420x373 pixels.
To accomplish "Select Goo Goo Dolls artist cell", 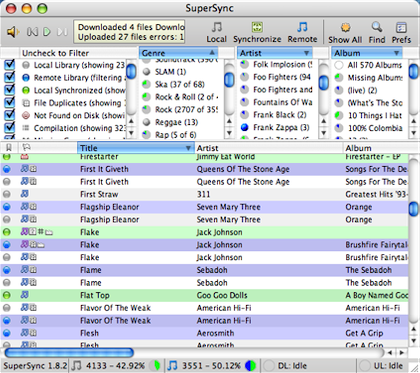I will pyautogui.click(x=222, y=295).
